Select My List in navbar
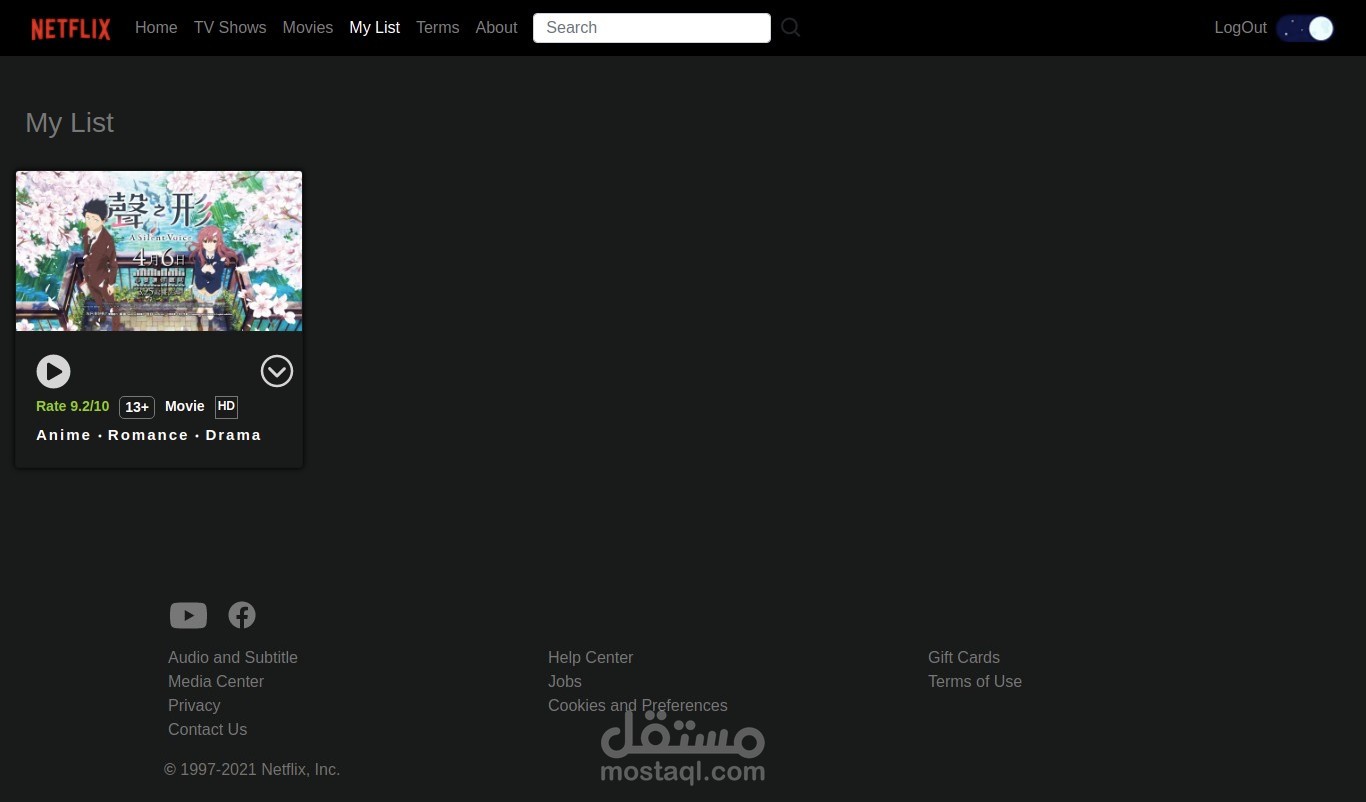The height and width of the screenshot is (802, 1366). coord(375,28)
